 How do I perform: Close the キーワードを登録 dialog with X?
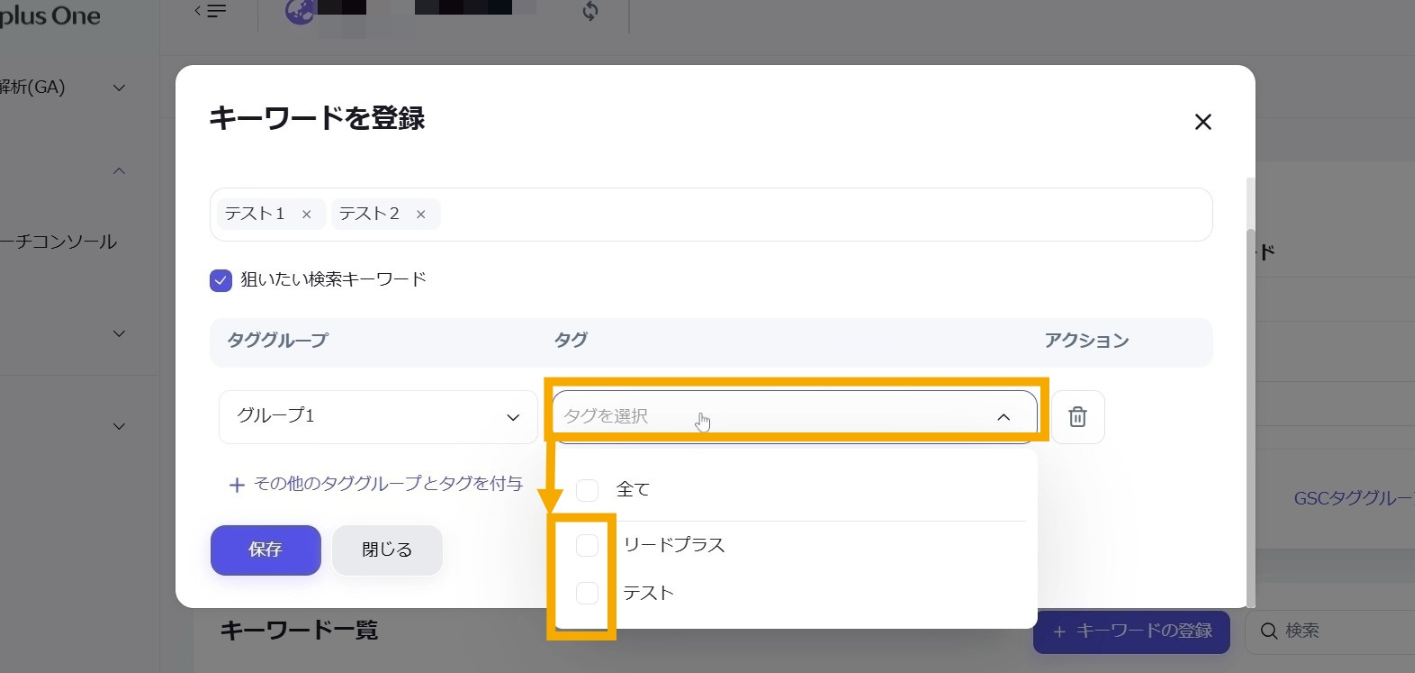1202,122
